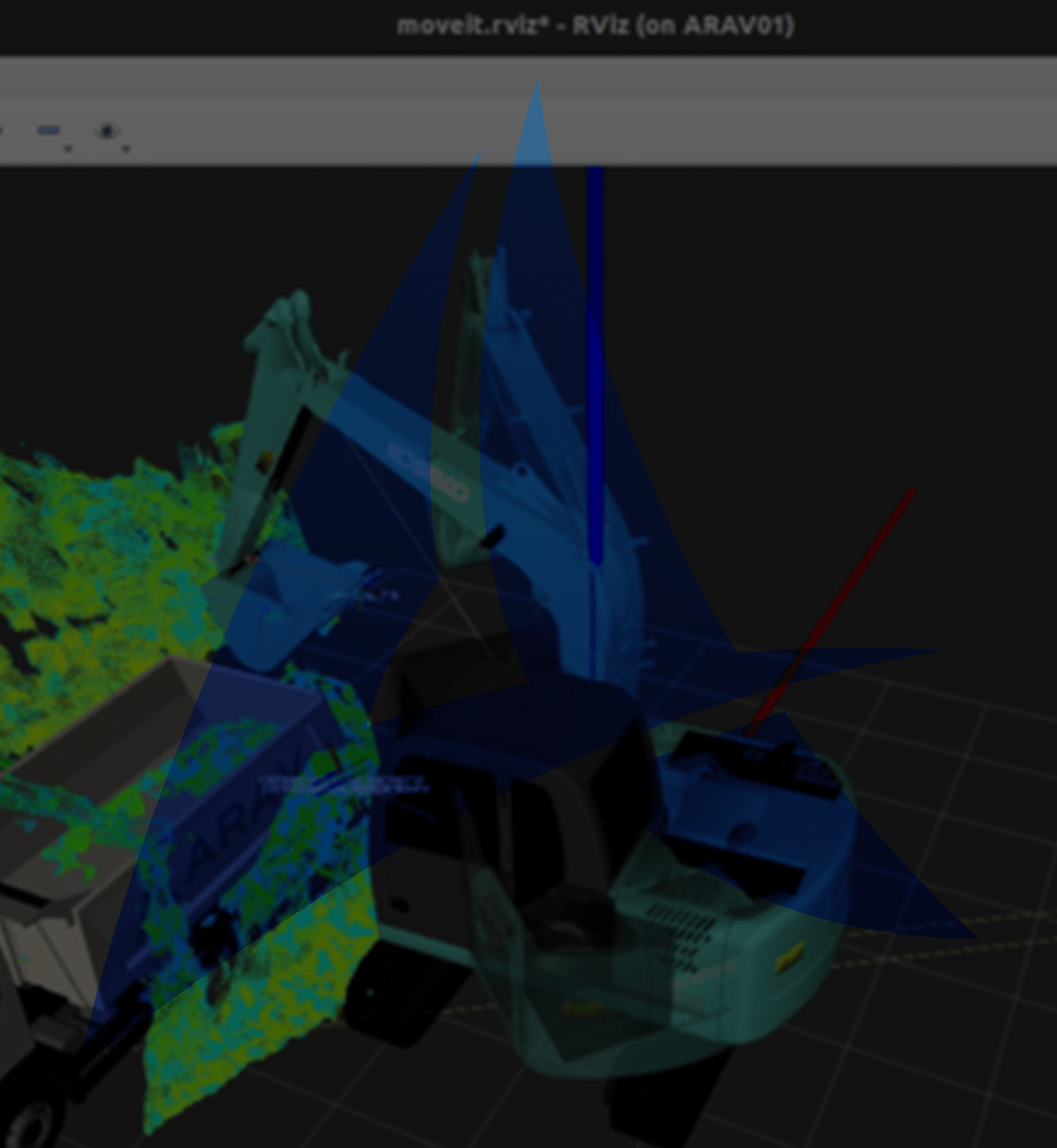
Task: Select the red X axis marker
Action: (x=834, y=611)
